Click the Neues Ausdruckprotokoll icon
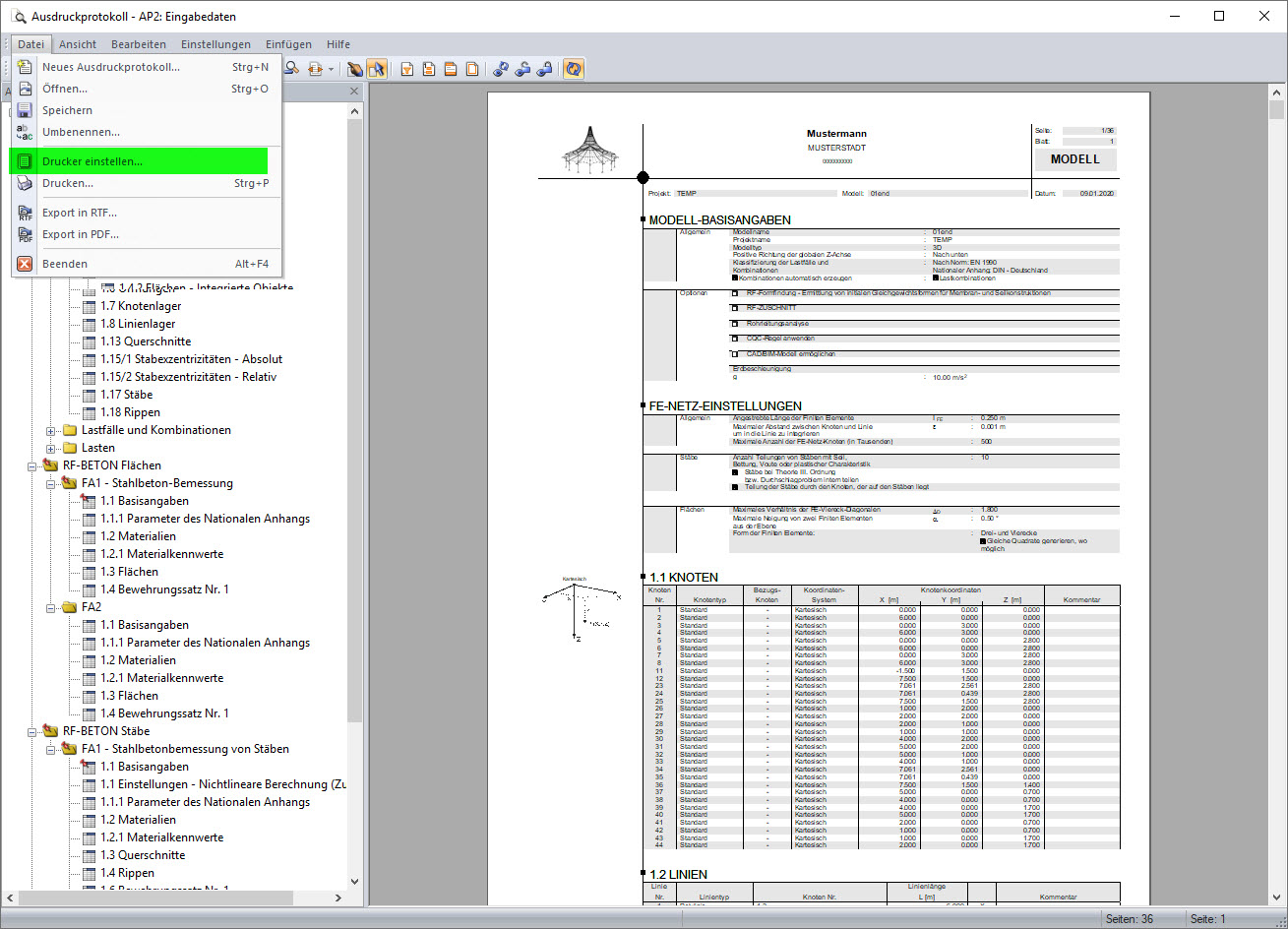1288x929 pixels. [25, 67]
